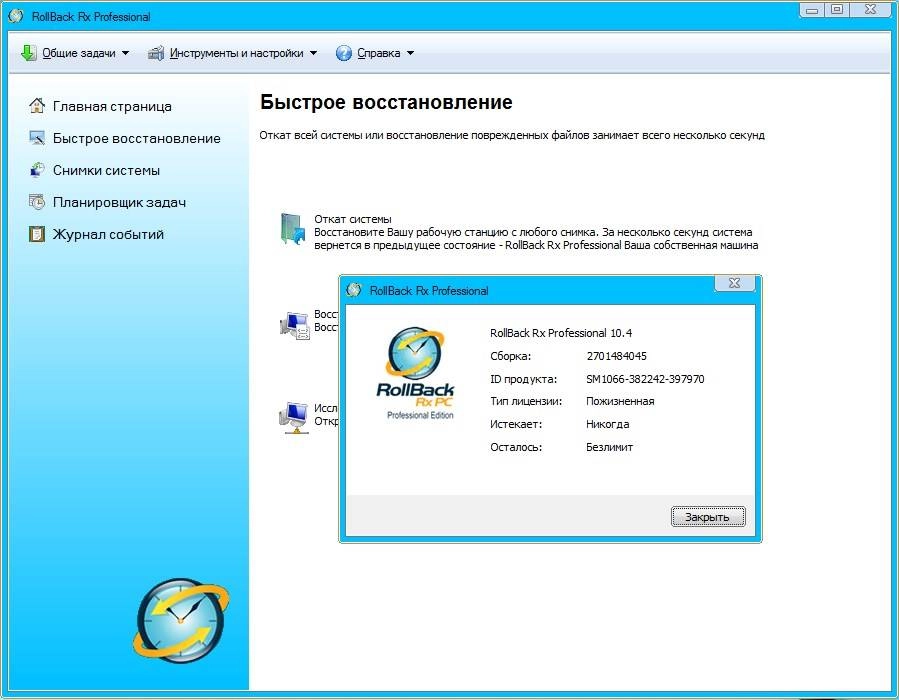Open the Справка menu
This screenshot has height=700, width=899.
click(x=378, y=53)
